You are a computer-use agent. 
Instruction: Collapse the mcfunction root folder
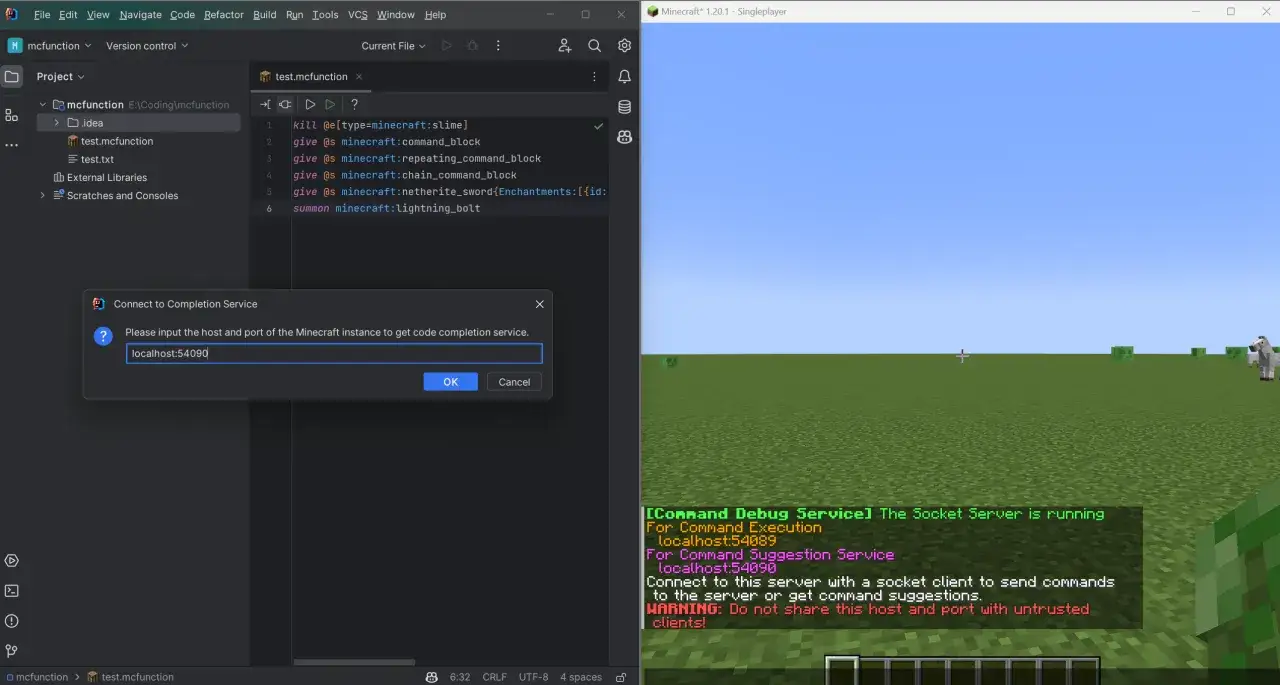click(x=43, y=105)
